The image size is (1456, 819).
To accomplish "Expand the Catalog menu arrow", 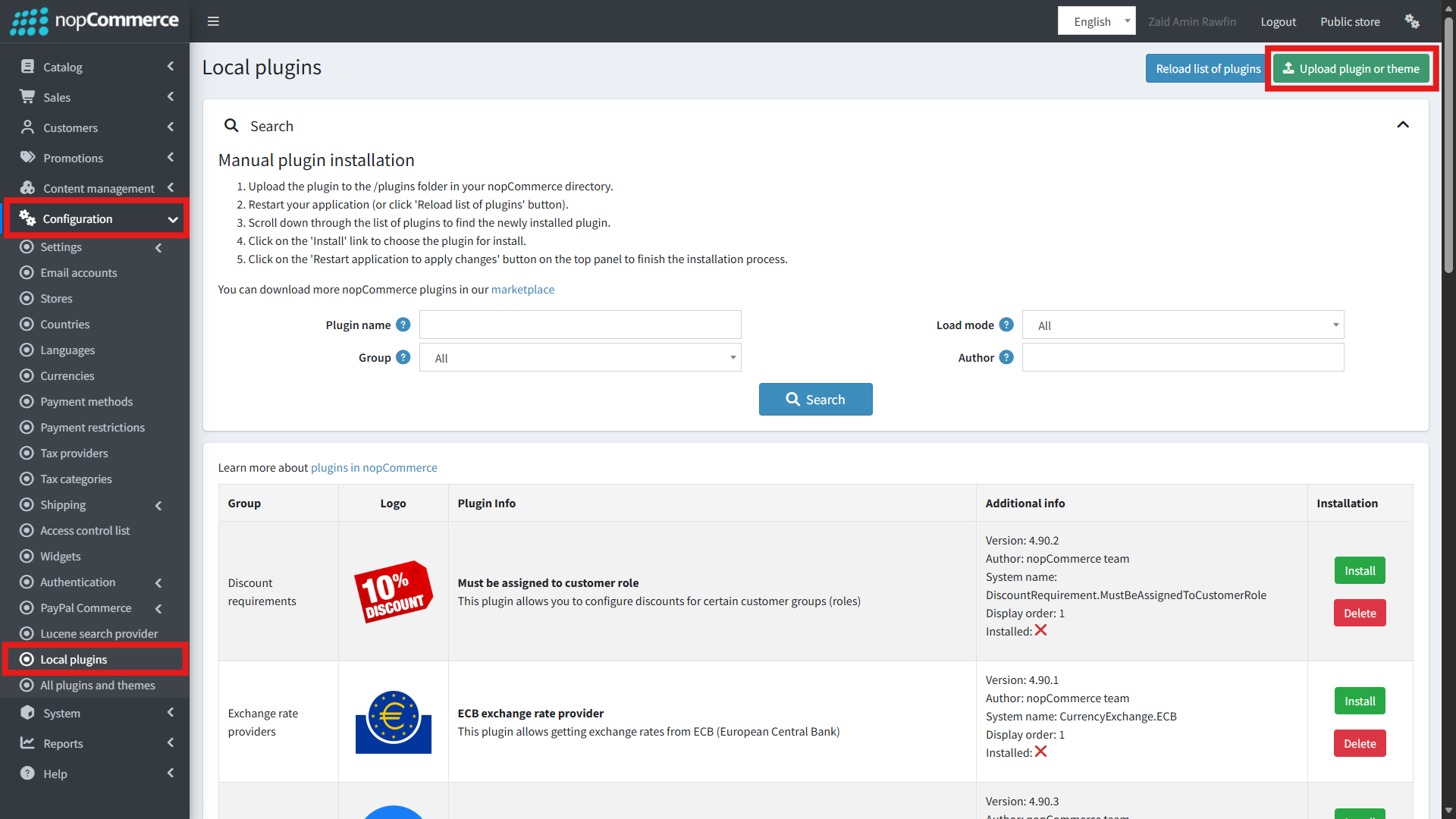I will [x=171, y=67].
